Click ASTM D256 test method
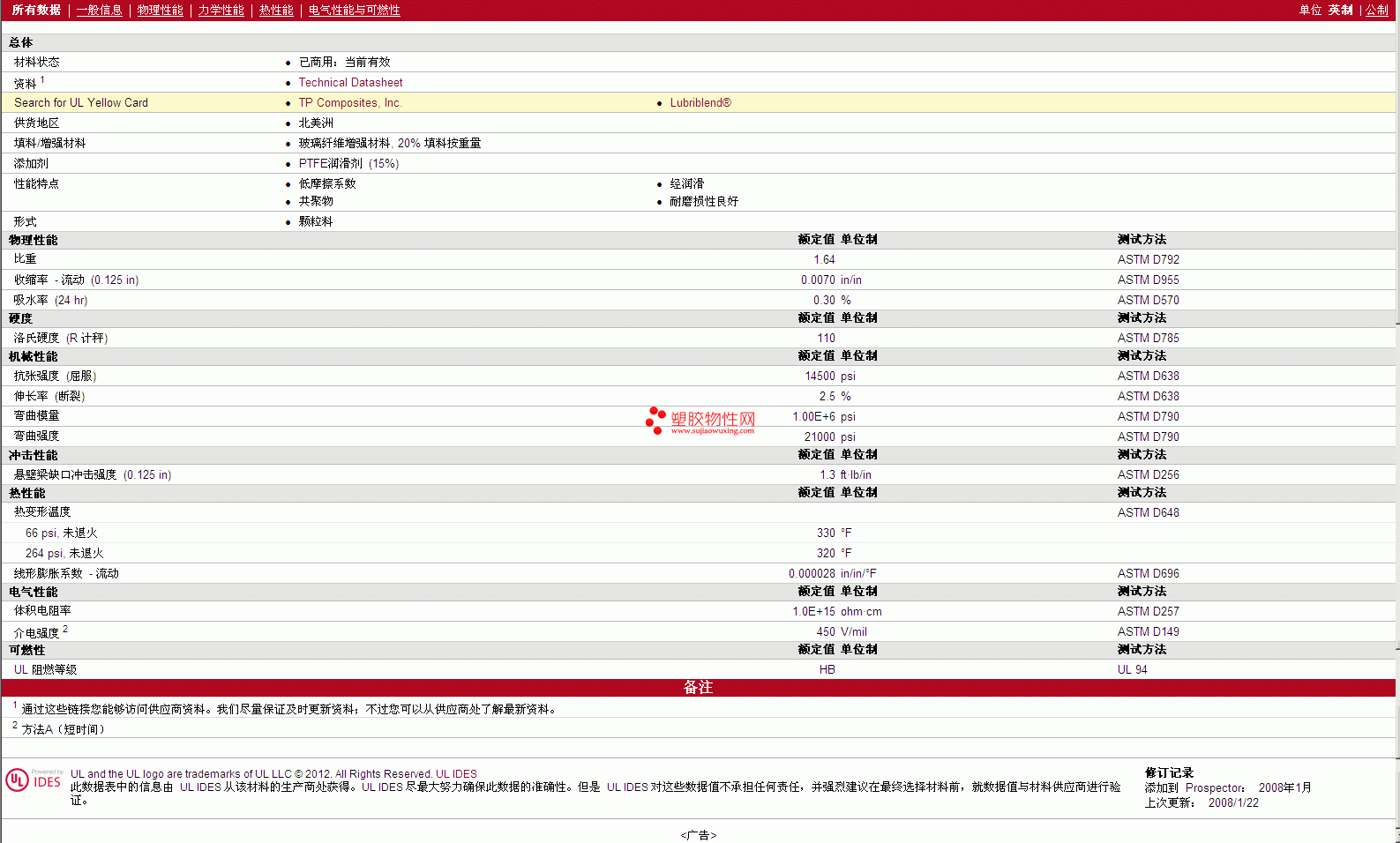Viewport: 1400px width, 843px height. (x=1148, y=475)
